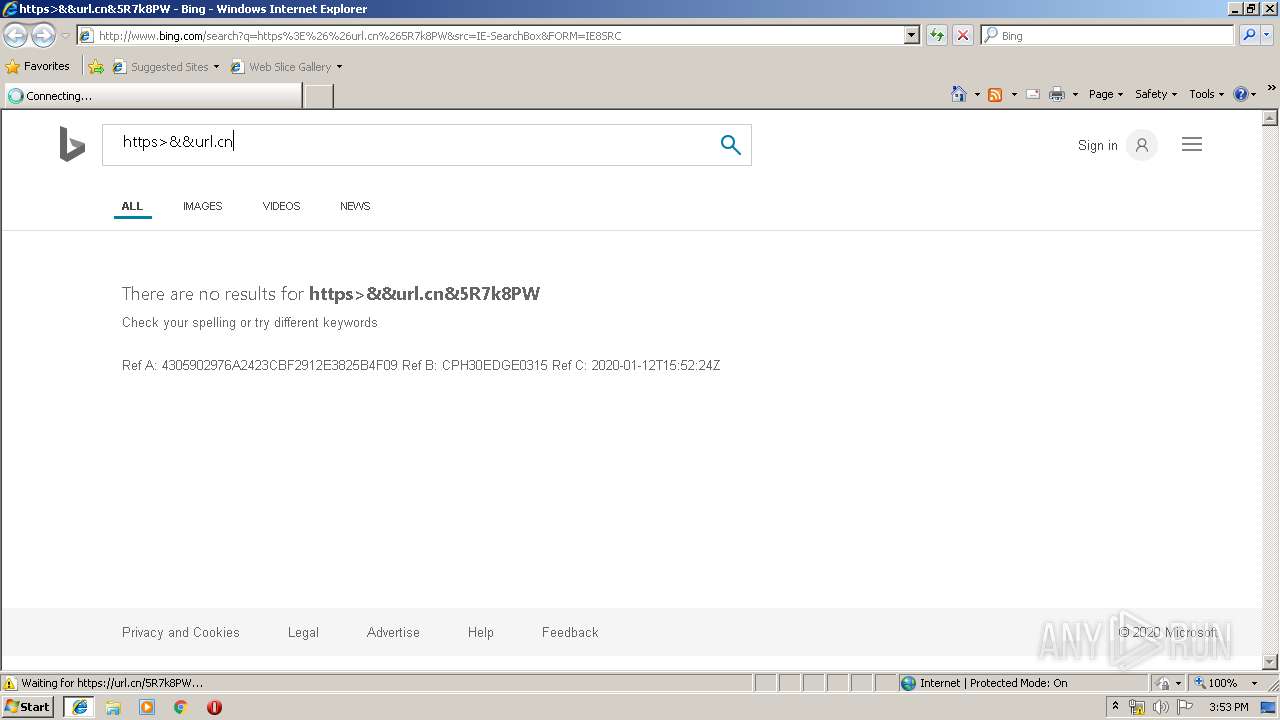Open media player from taskbar
The width and height of the screenshot is (1280, 720).
147,707
